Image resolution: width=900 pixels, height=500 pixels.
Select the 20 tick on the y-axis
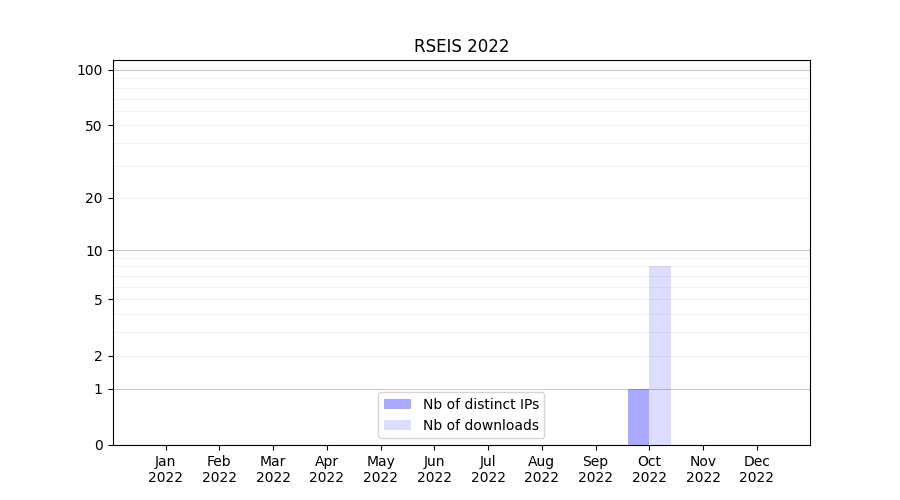pos(93,198)
